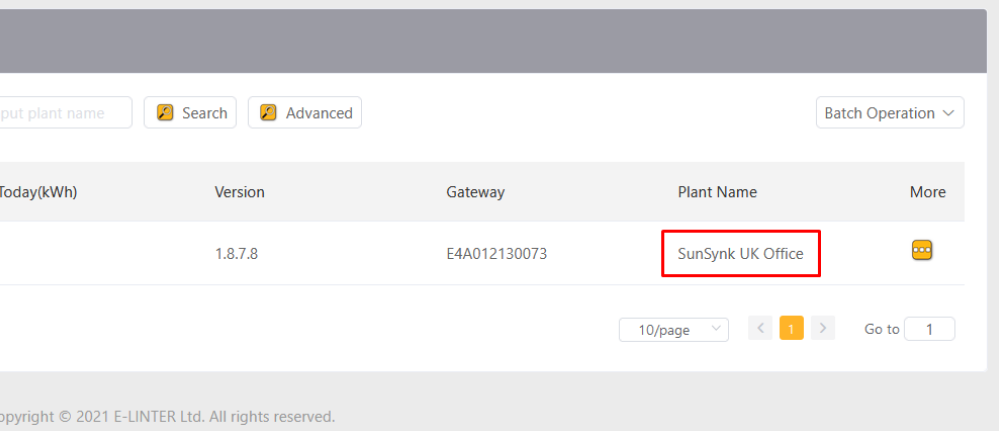
Task: Select page 1 in pagination
Action: [x=791, y=328]
